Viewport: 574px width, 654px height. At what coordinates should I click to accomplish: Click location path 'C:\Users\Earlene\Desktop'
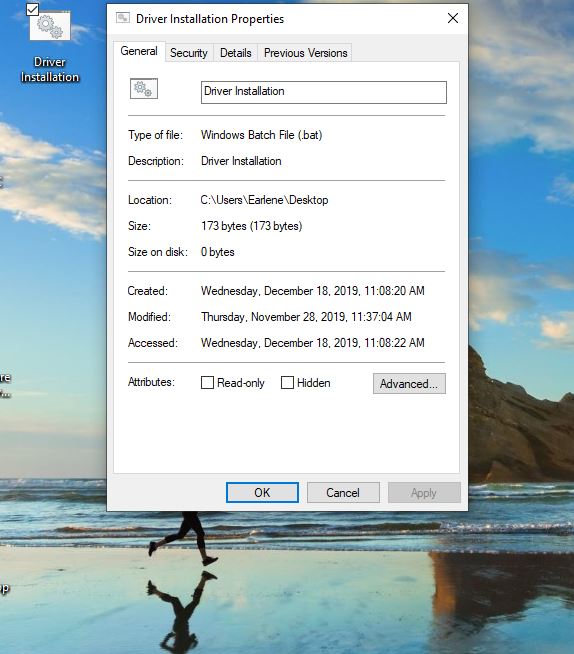coord(264,200)
